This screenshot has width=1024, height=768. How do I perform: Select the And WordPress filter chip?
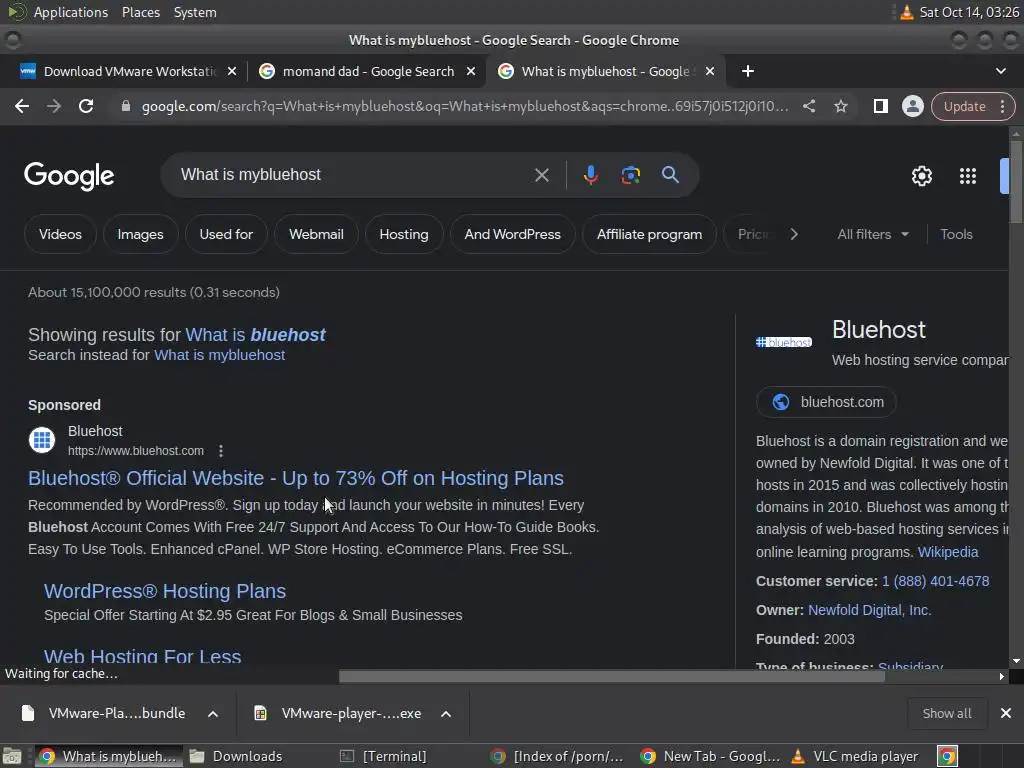[x=513, y=234]
